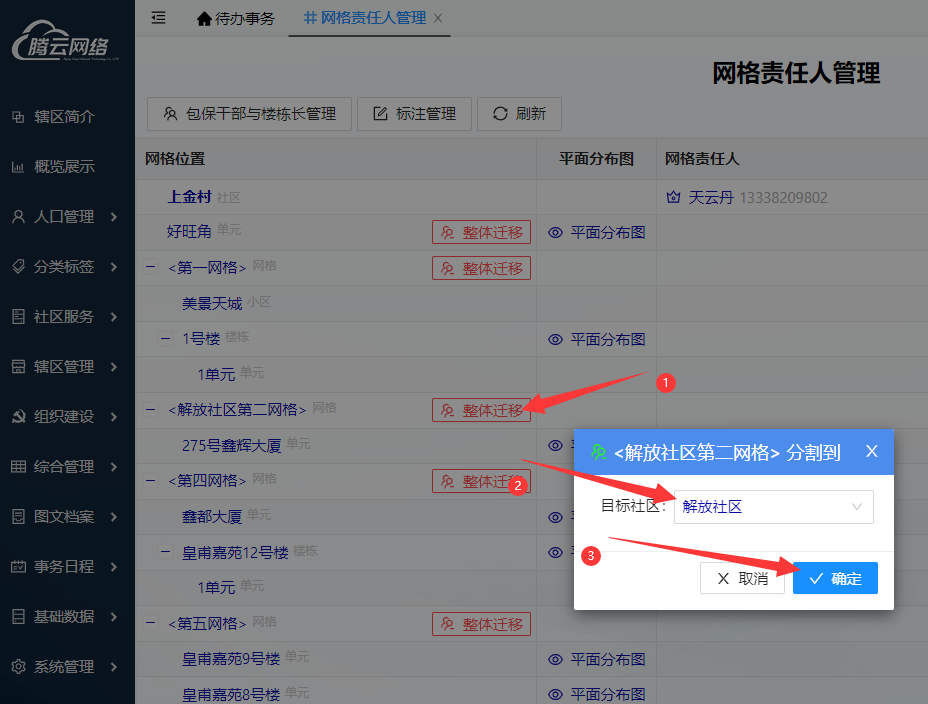Image resolution: width=928 pixels, height=704 pixels.
Task: Collapse the <第四网格> tree node
Action: click(x=151, y=480)
